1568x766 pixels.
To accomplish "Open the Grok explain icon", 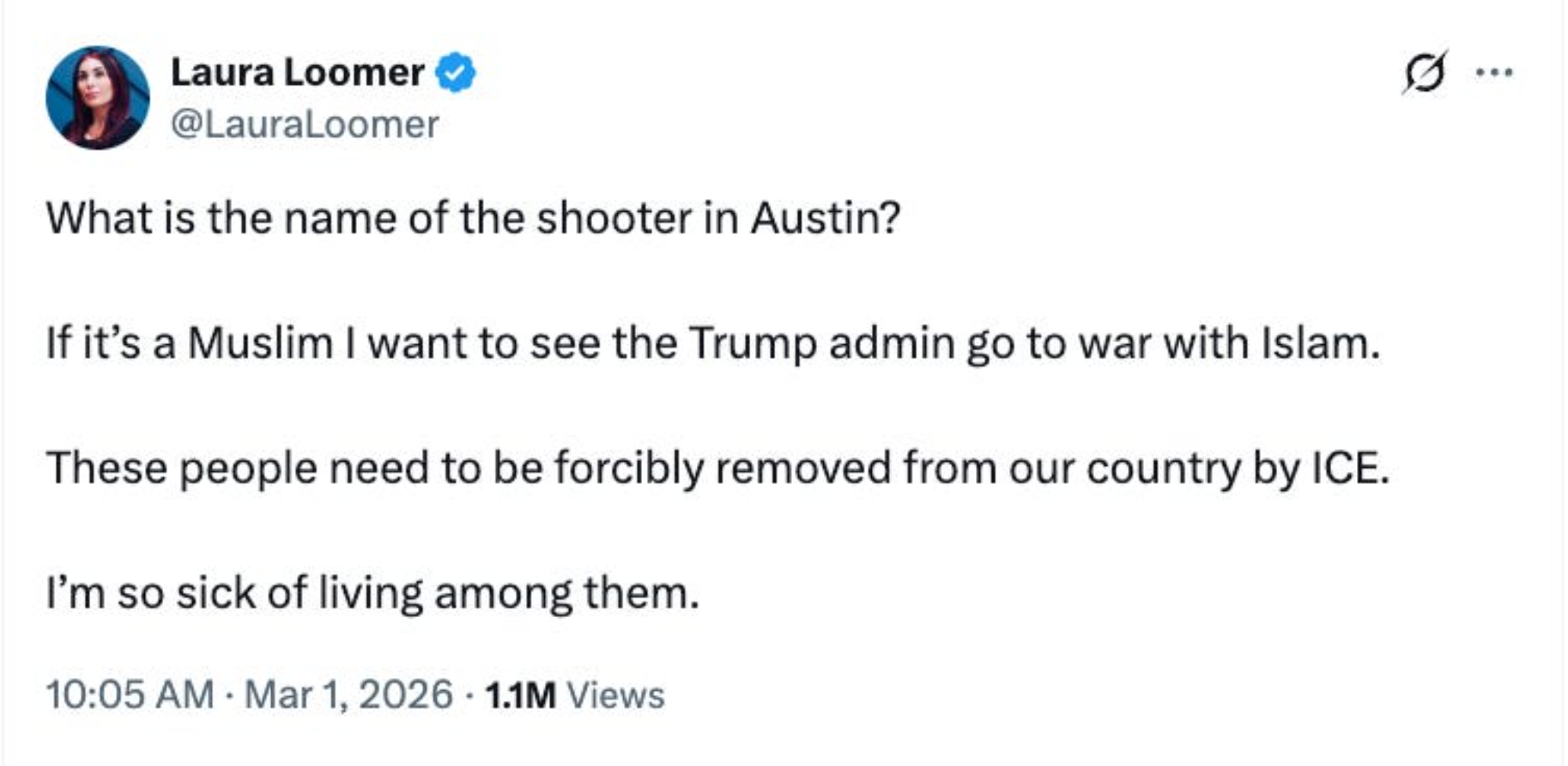I will [1424, 72].
